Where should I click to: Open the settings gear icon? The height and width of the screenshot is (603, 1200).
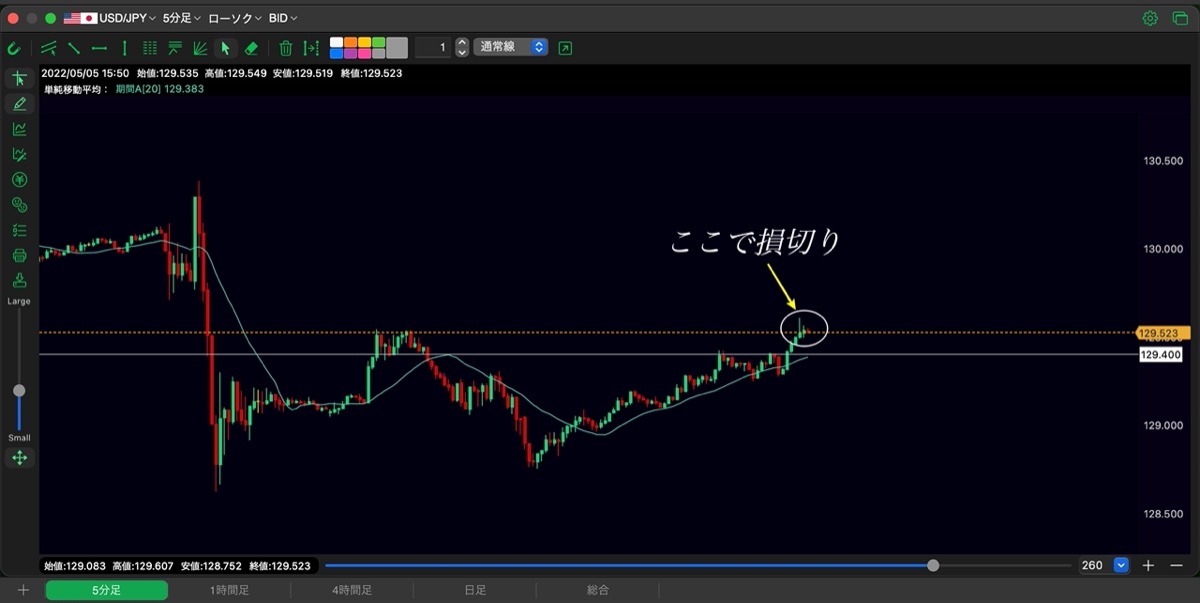tap(1150, 18)
